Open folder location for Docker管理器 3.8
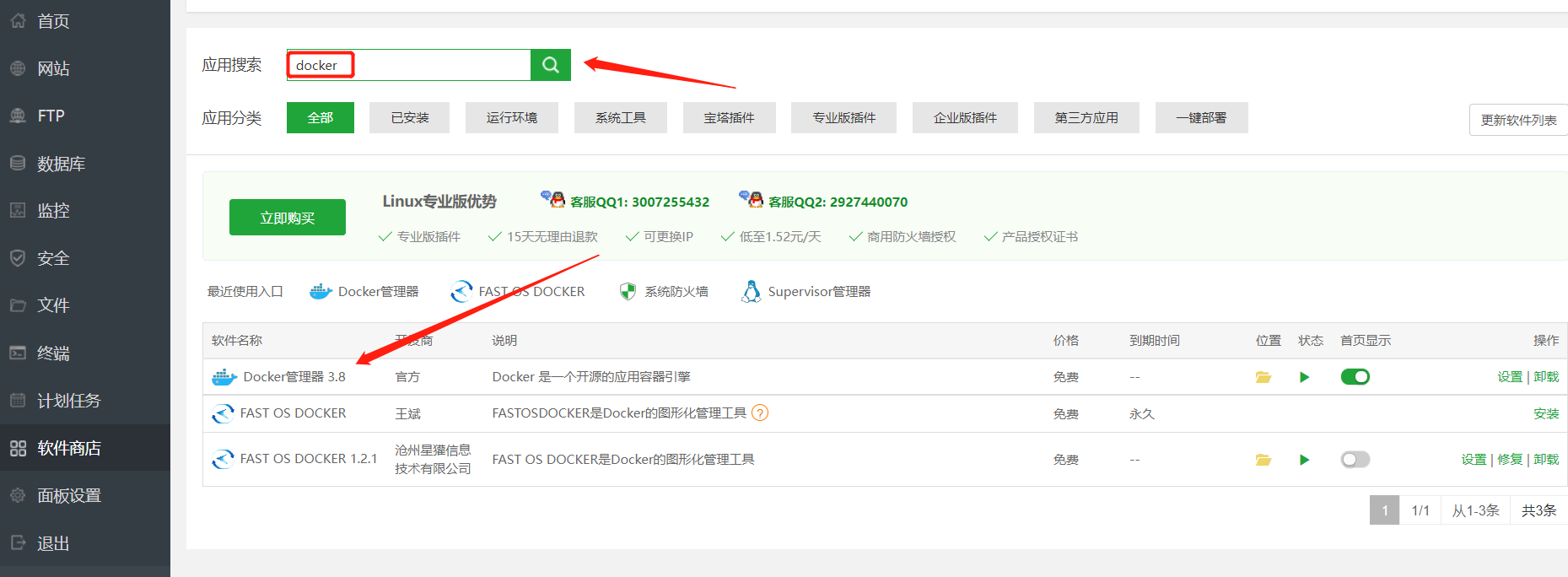The width and height of the screenshot is (1568, 577). click(x=1263, y=377)
